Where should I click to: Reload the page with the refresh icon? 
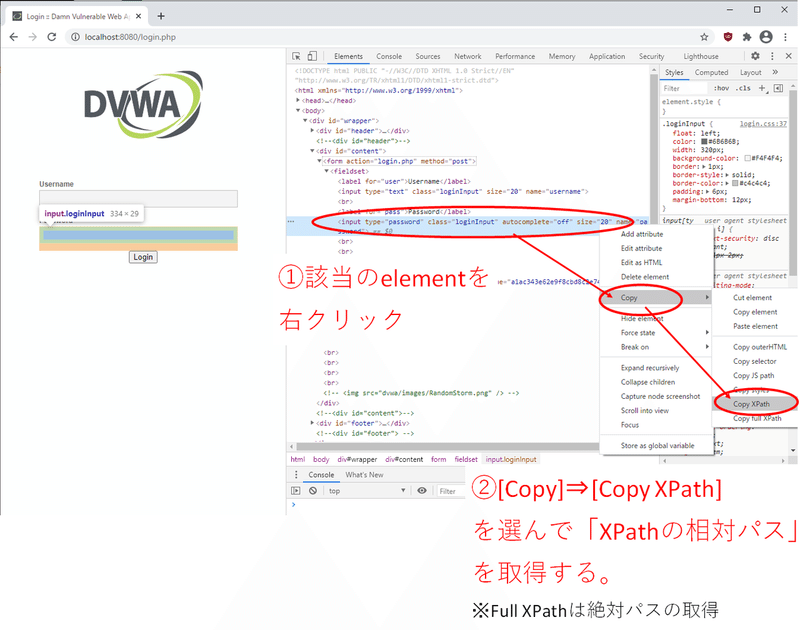click(52, 37)
